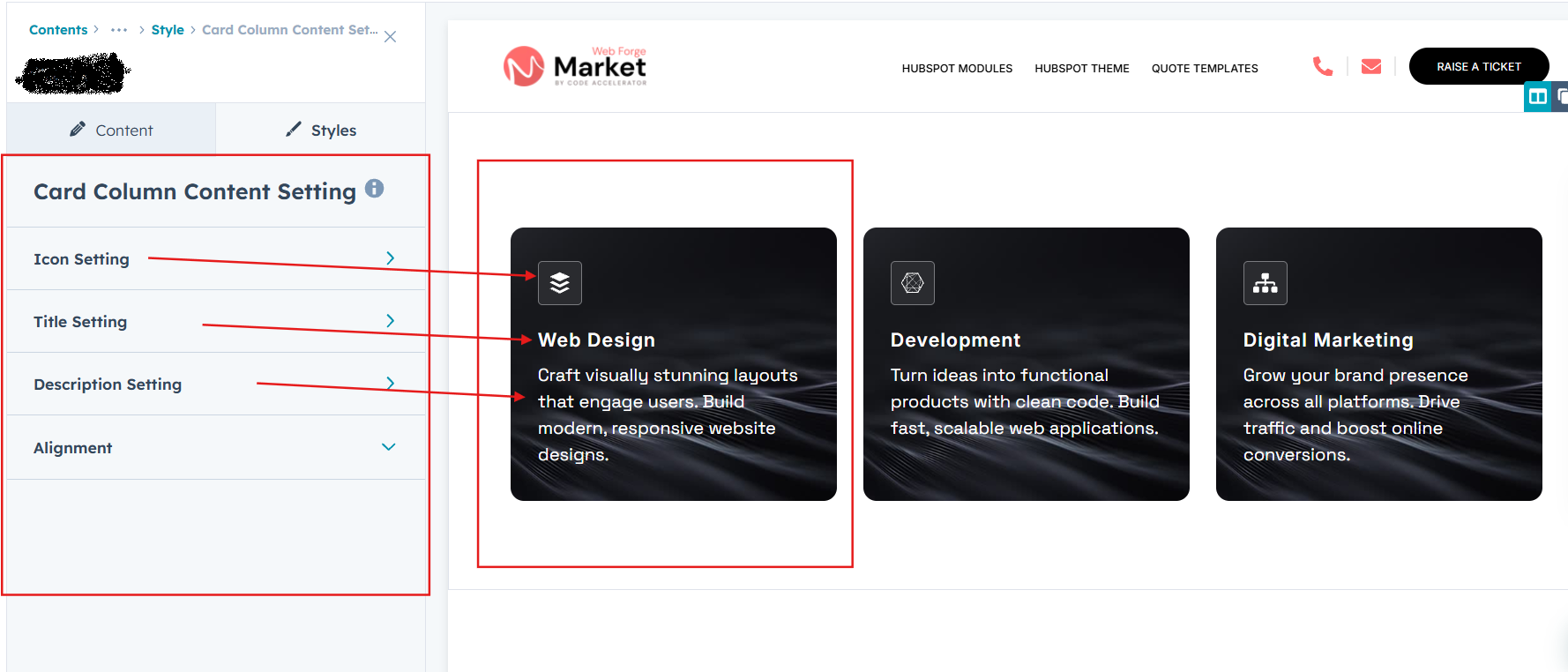Click the Web Forge Market logo

pyautogui.click(x=575, y=66)
